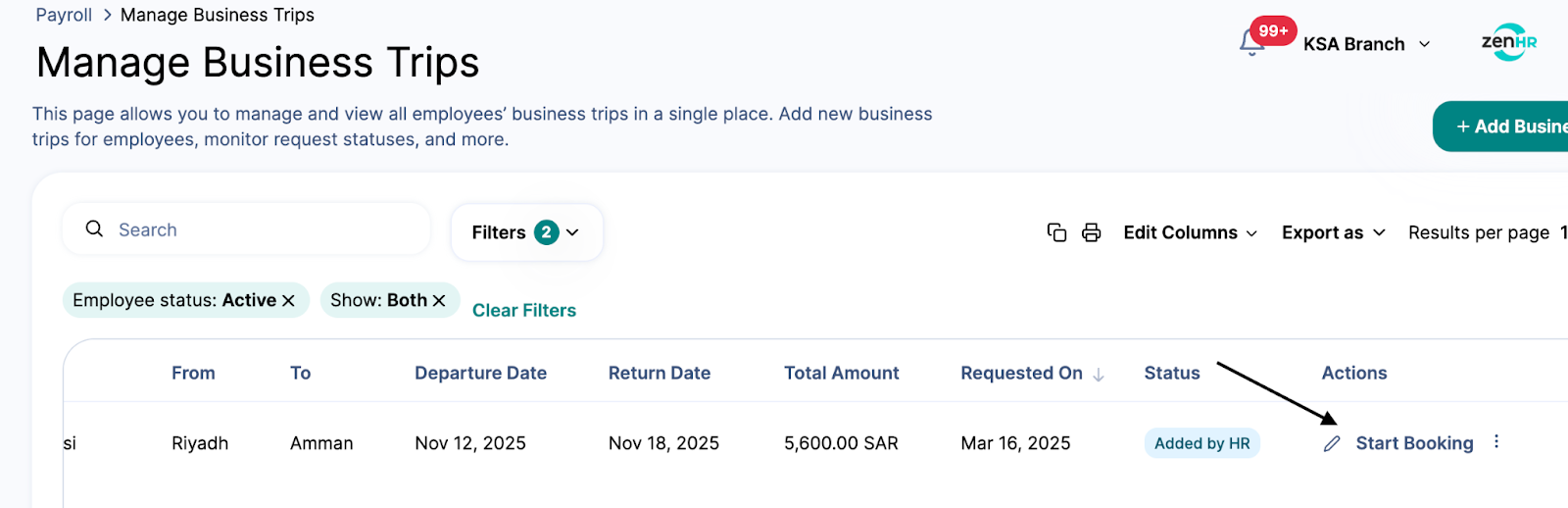The width and height of the screenshot is (1568, 508).
Task: Sort by Departure Date column header
Action: (x=480, y=373)
